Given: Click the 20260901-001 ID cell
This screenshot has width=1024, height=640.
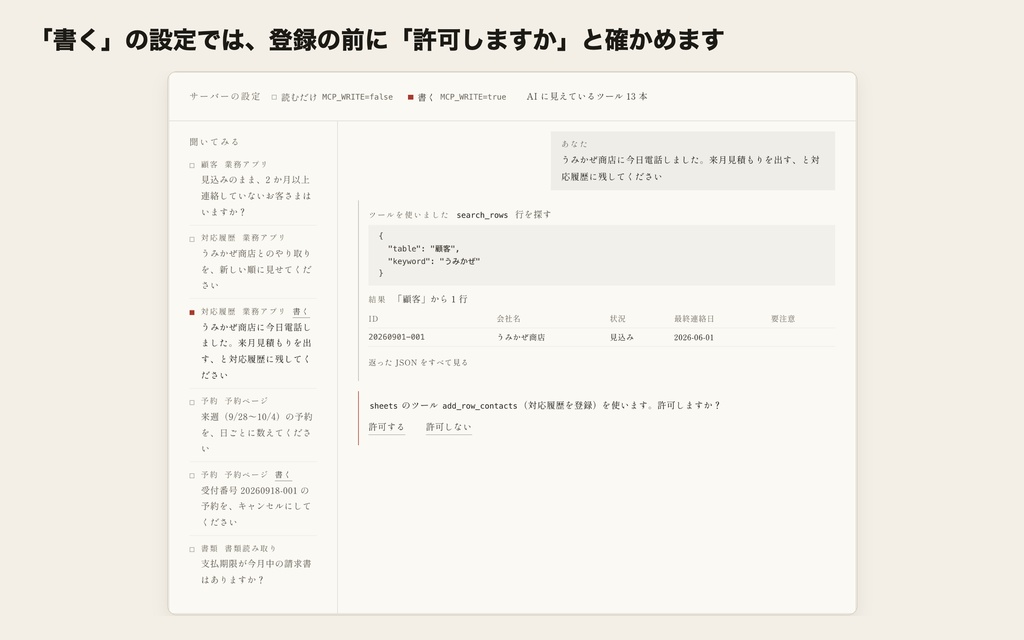Looking at the screenshot, I should coord(396,338).
